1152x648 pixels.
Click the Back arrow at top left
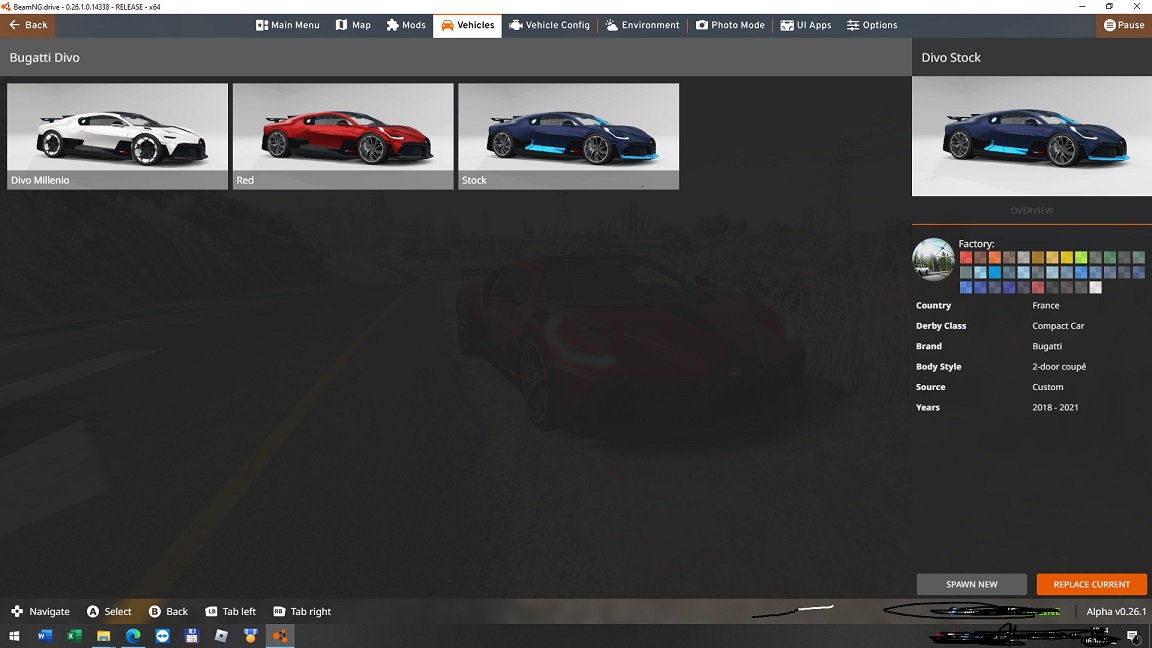pyautogui.click(x=28, y=25)
